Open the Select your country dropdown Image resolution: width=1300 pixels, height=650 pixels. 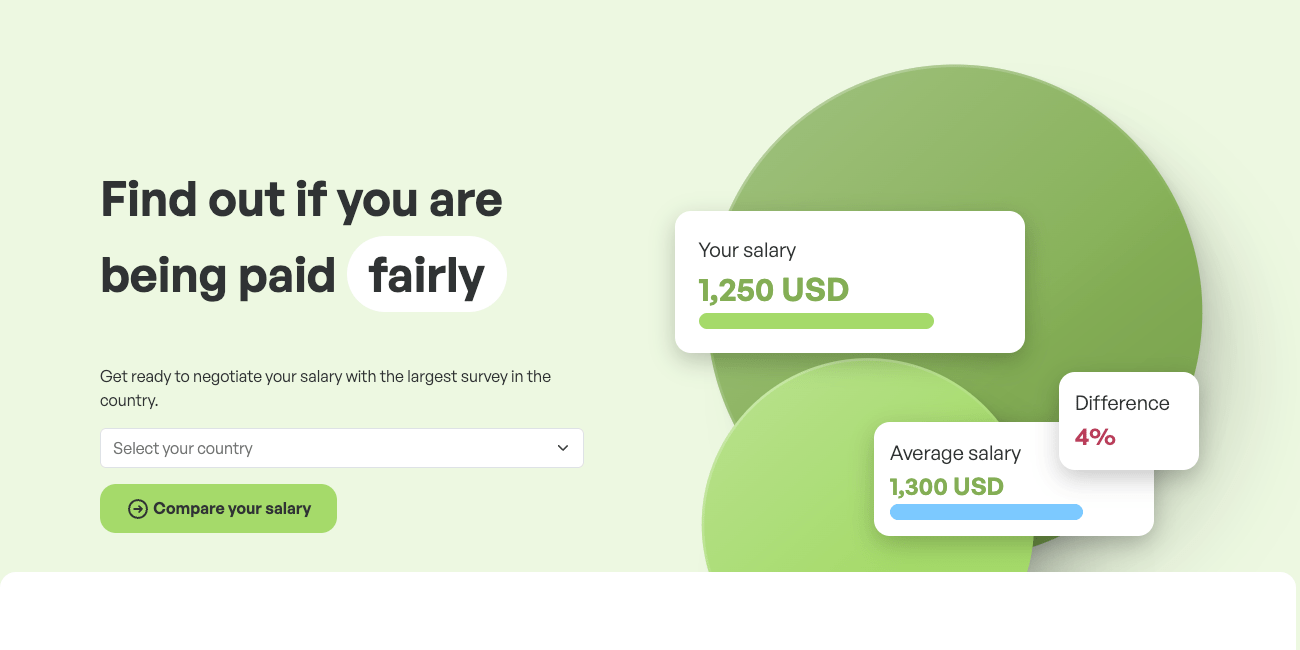point(341,448)
